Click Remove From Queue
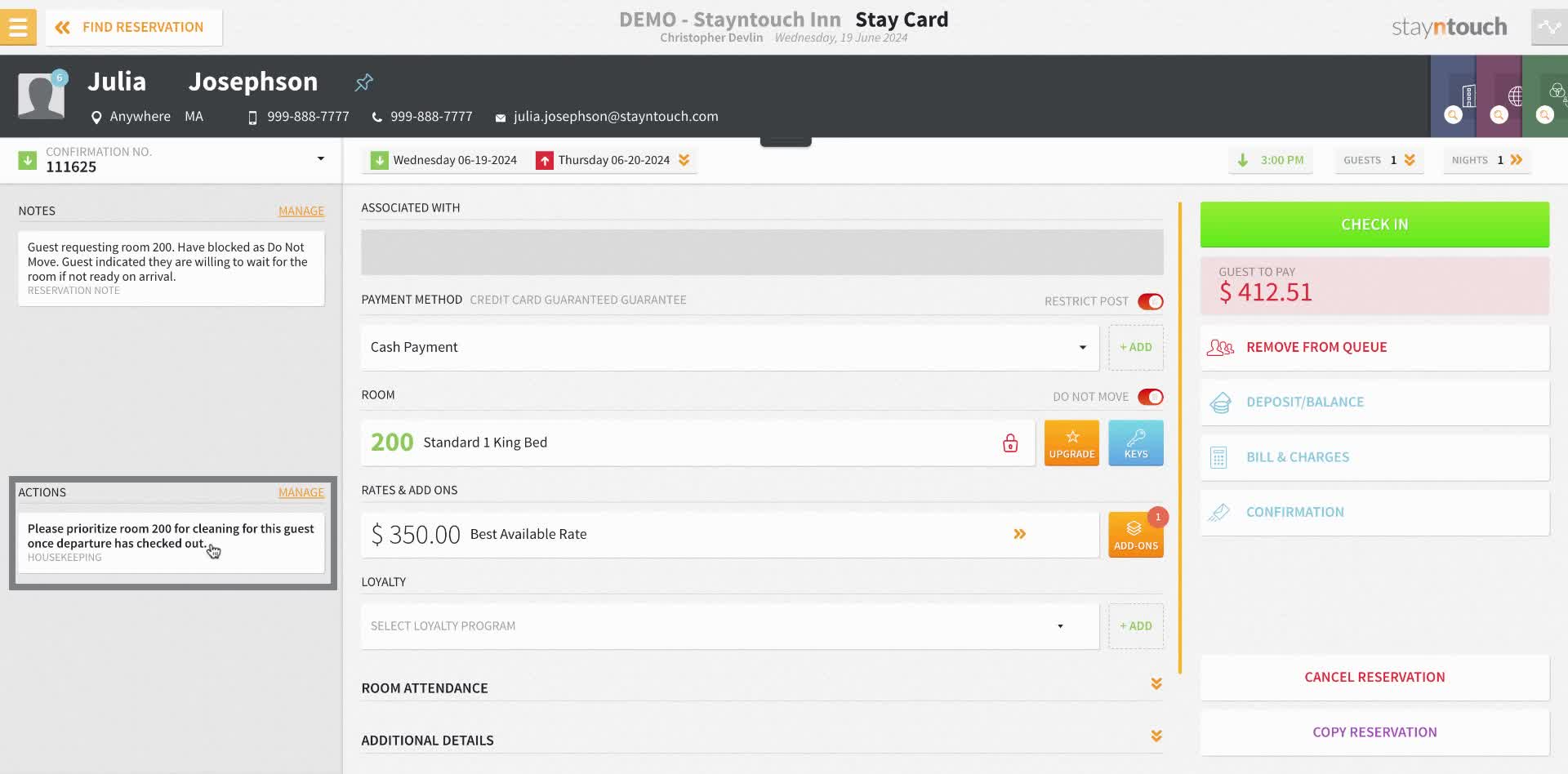This screenshot has width=1568, height=774. (x=1374, y=347)
